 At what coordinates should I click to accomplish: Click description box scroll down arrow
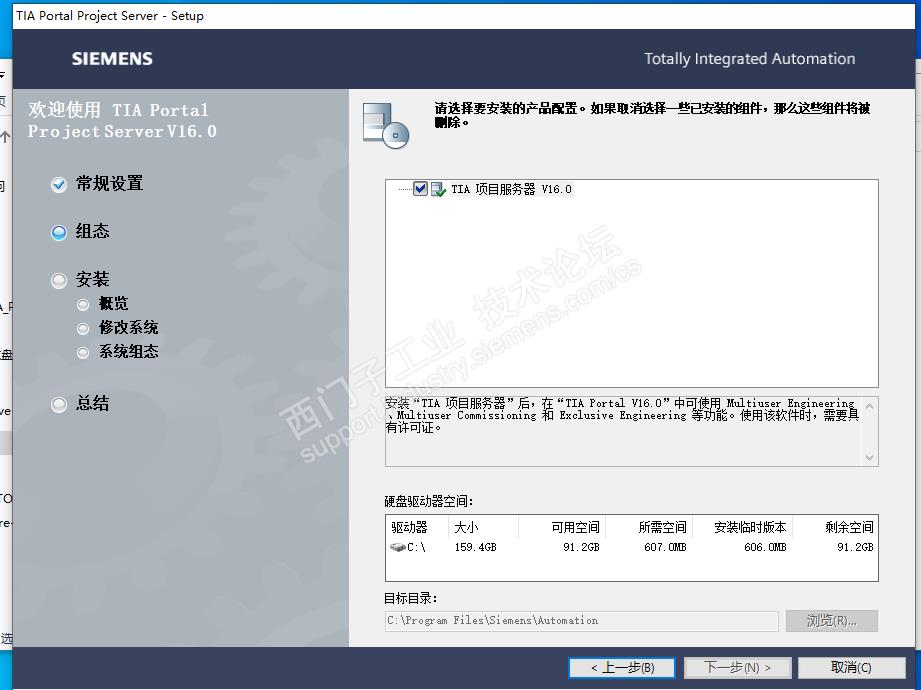[870, 457]
